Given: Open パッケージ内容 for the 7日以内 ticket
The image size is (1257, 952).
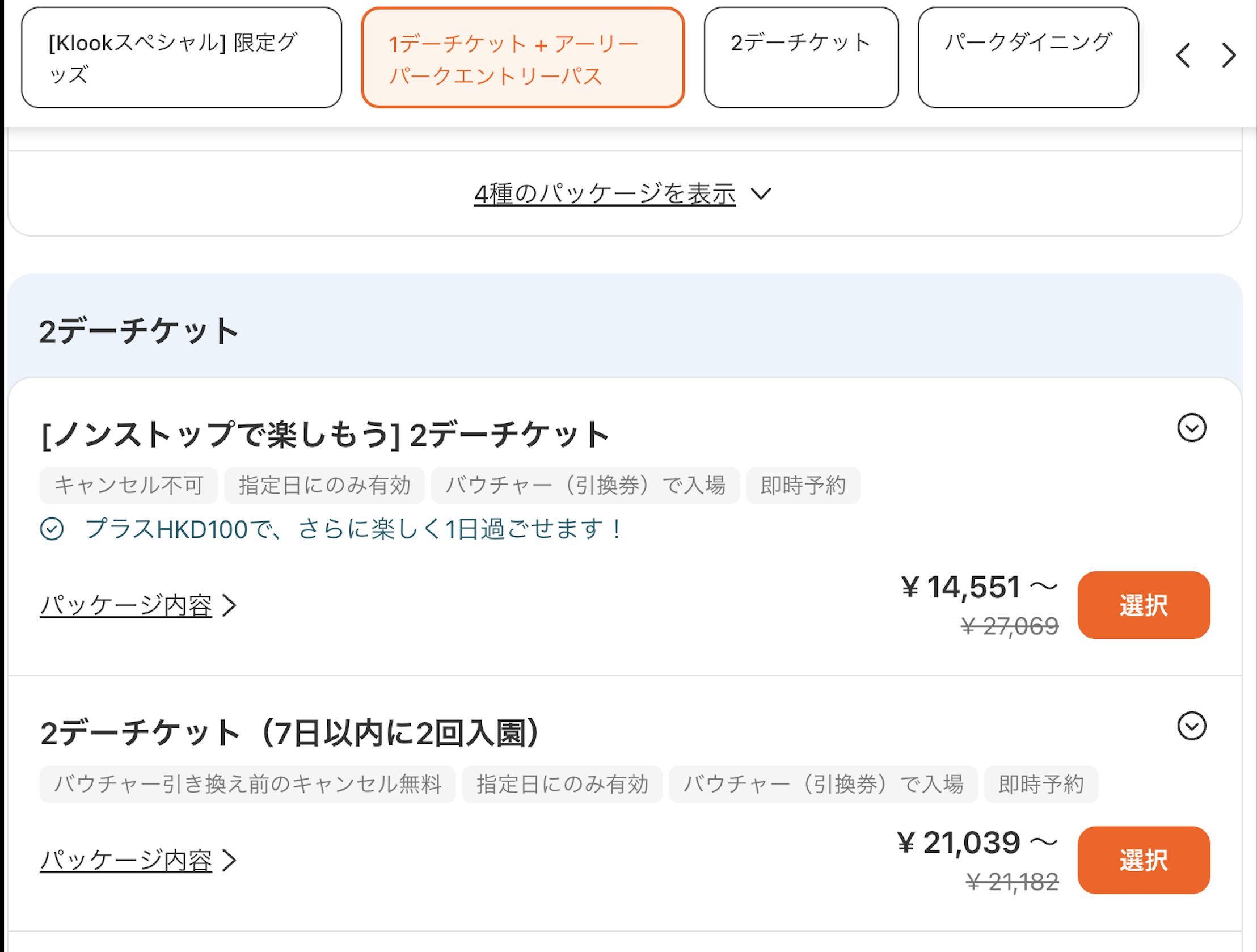Looking at the screenshot, I should pos(126,860).
